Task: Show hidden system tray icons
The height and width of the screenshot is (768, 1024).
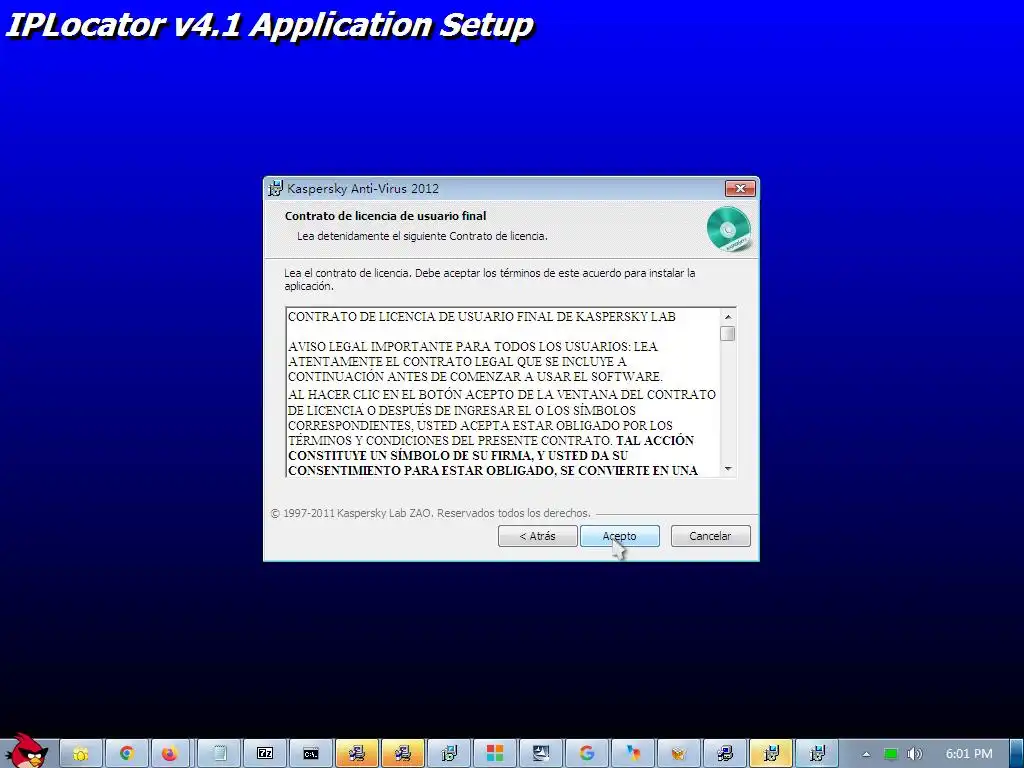Action: [866, 754]
